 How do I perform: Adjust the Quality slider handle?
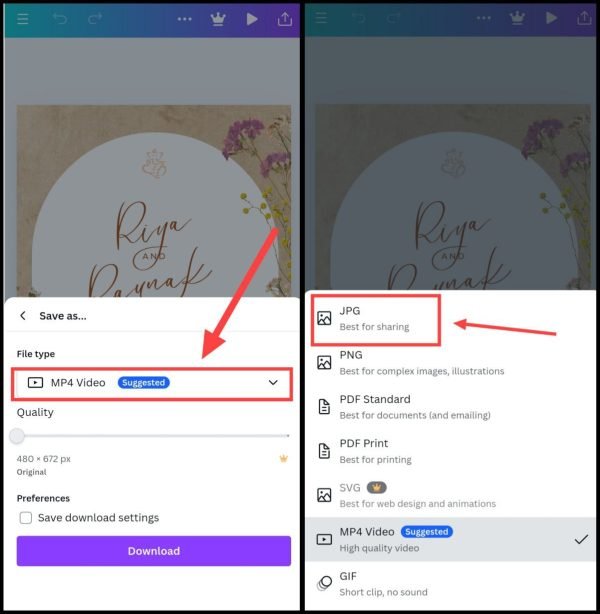17,436
